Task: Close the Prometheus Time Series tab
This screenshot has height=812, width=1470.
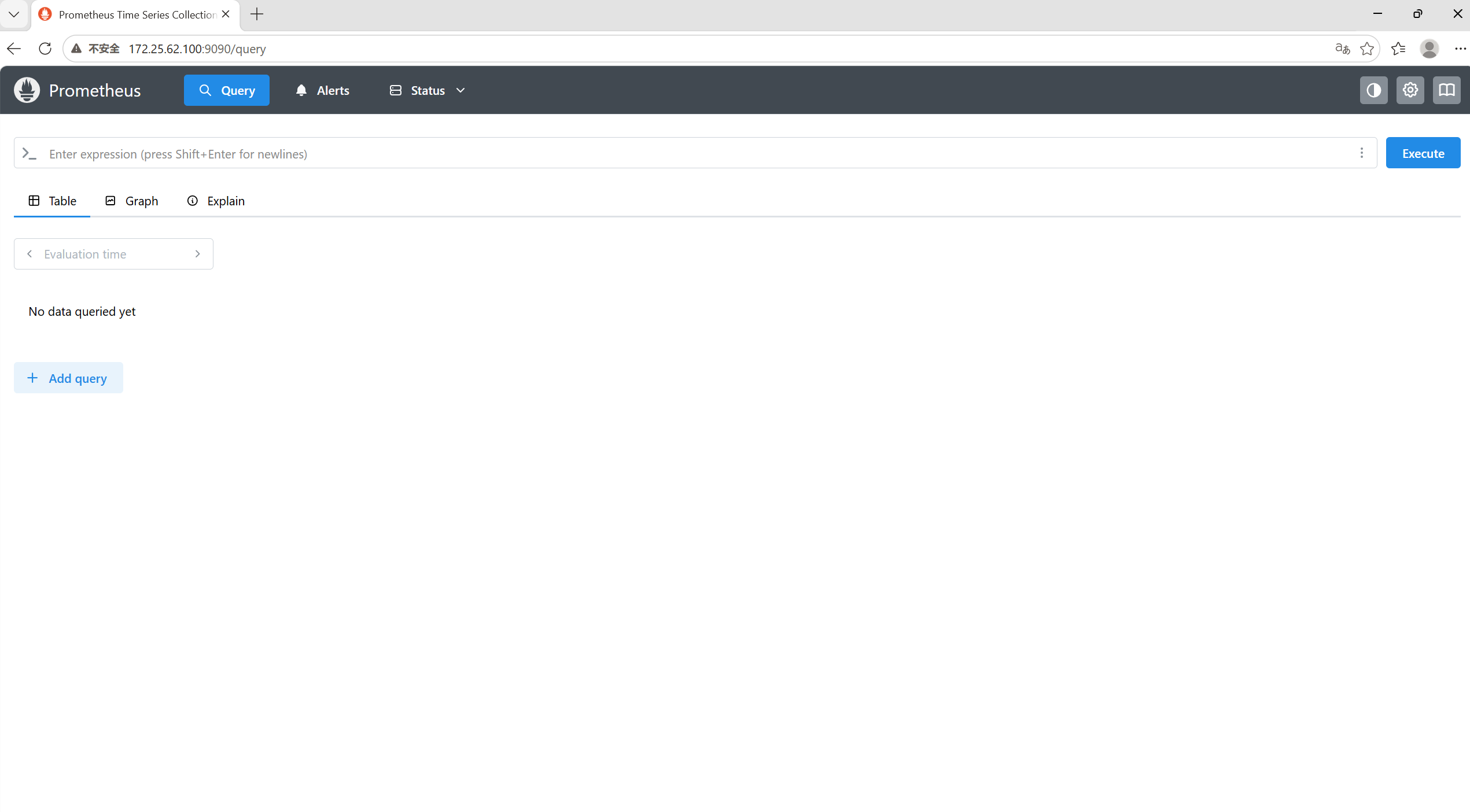Action: (226, 14)
